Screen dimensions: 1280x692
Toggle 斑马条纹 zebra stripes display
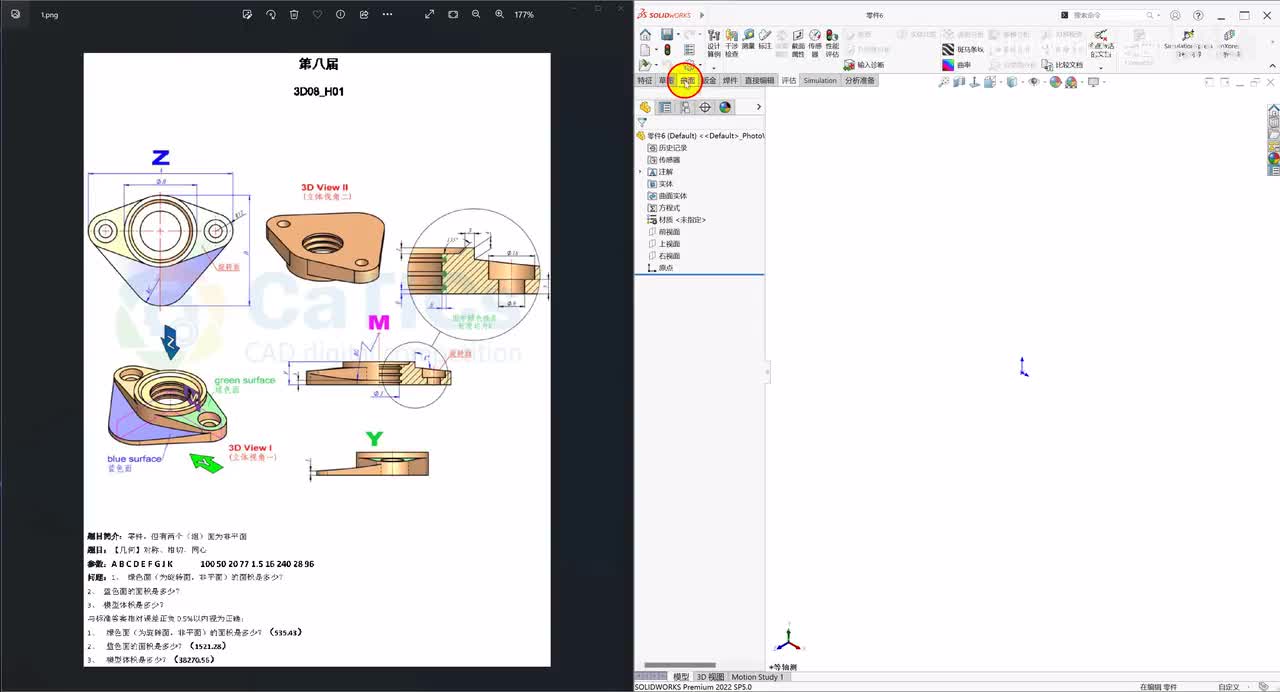[x=963, y=50]
